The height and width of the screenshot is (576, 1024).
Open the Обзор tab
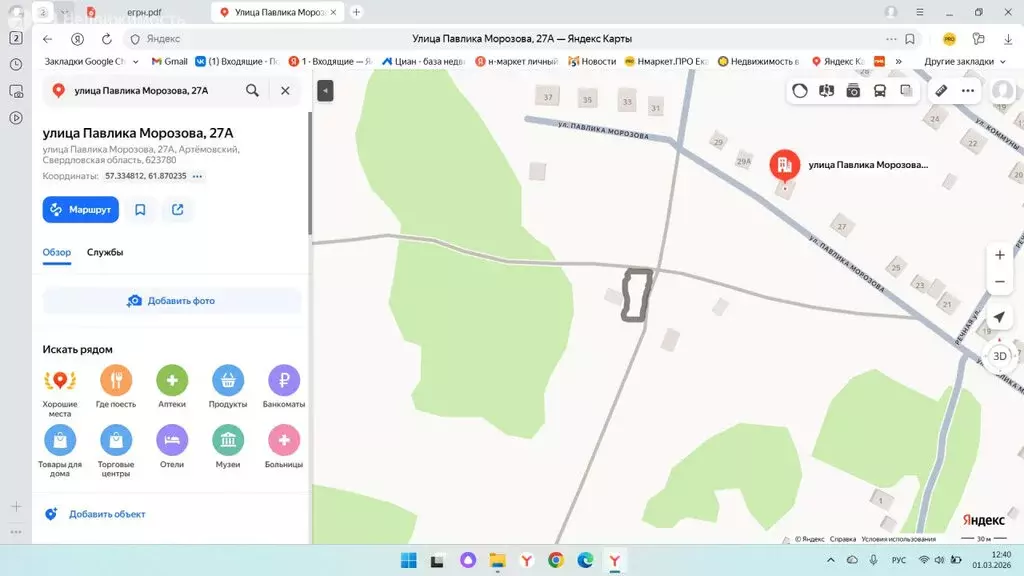click(57, 253)
